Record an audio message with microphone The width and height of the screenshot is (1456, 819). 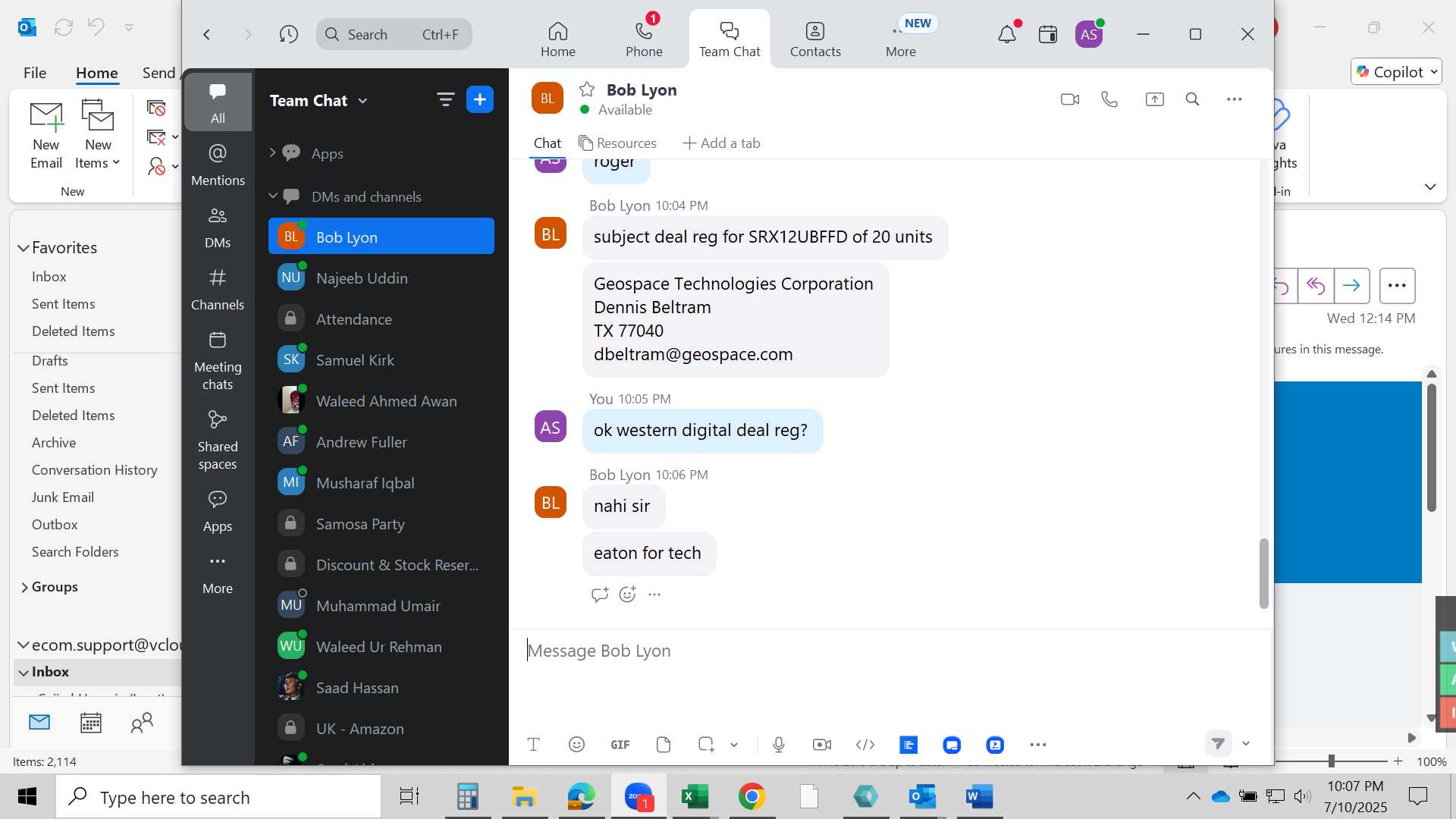coord(779,745)
